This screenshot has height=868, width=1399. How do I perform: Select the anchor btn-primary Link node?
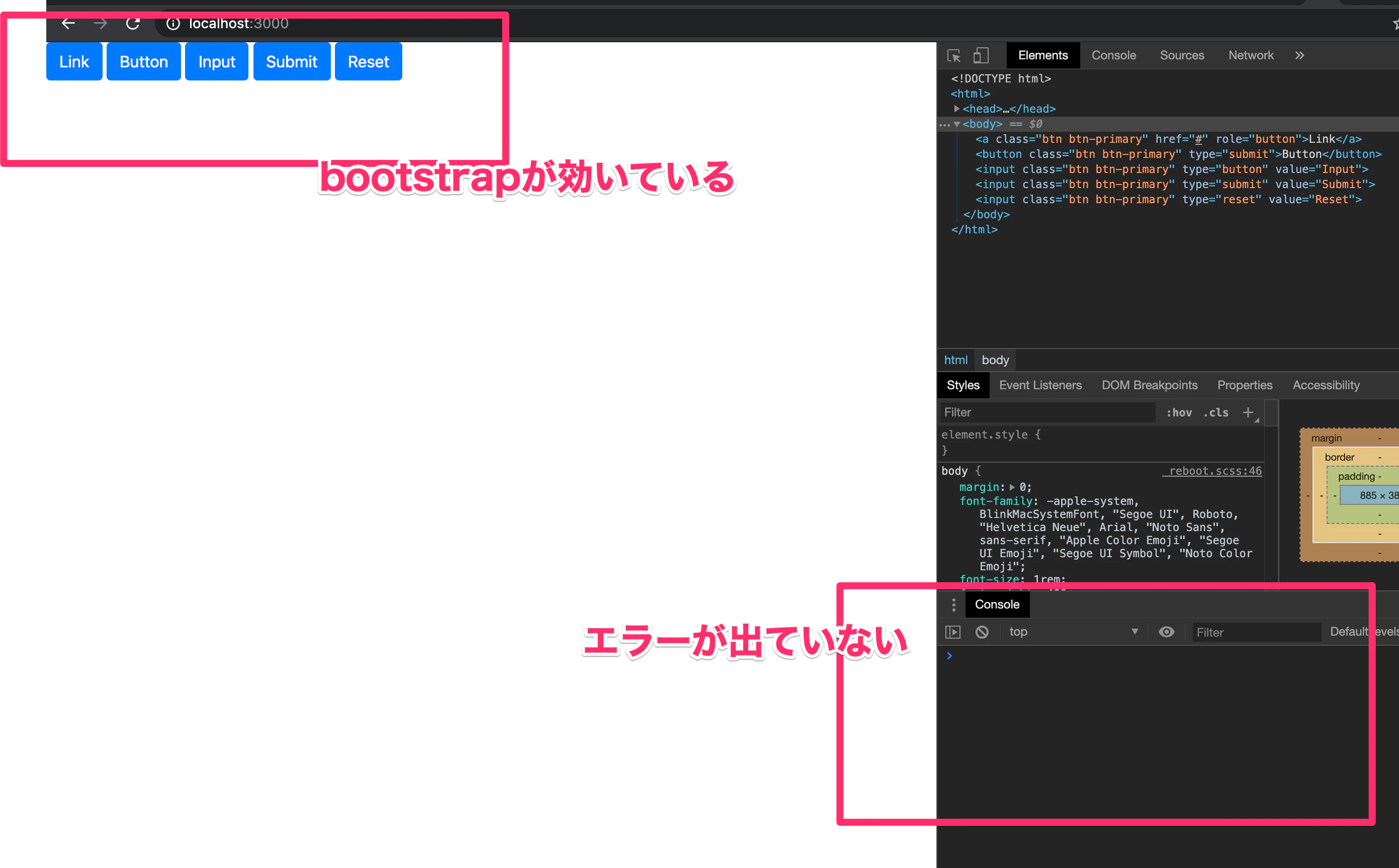1168,139
